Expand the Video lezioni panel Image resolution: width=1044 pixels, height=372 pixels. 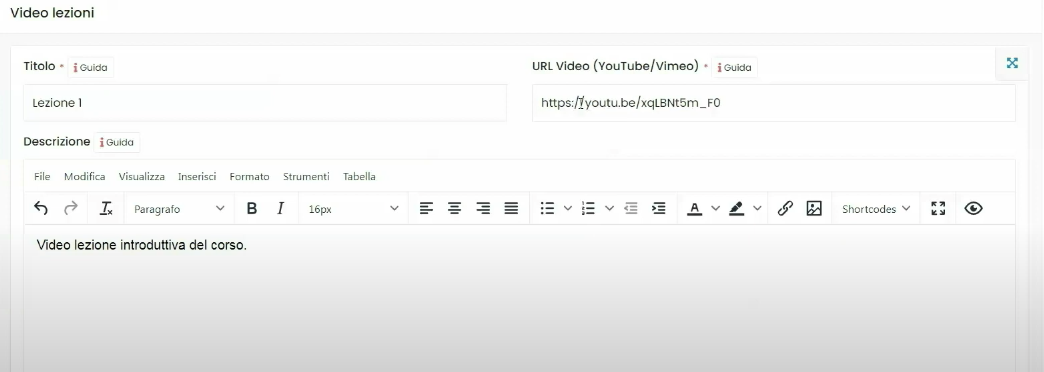coord(1012,63)
